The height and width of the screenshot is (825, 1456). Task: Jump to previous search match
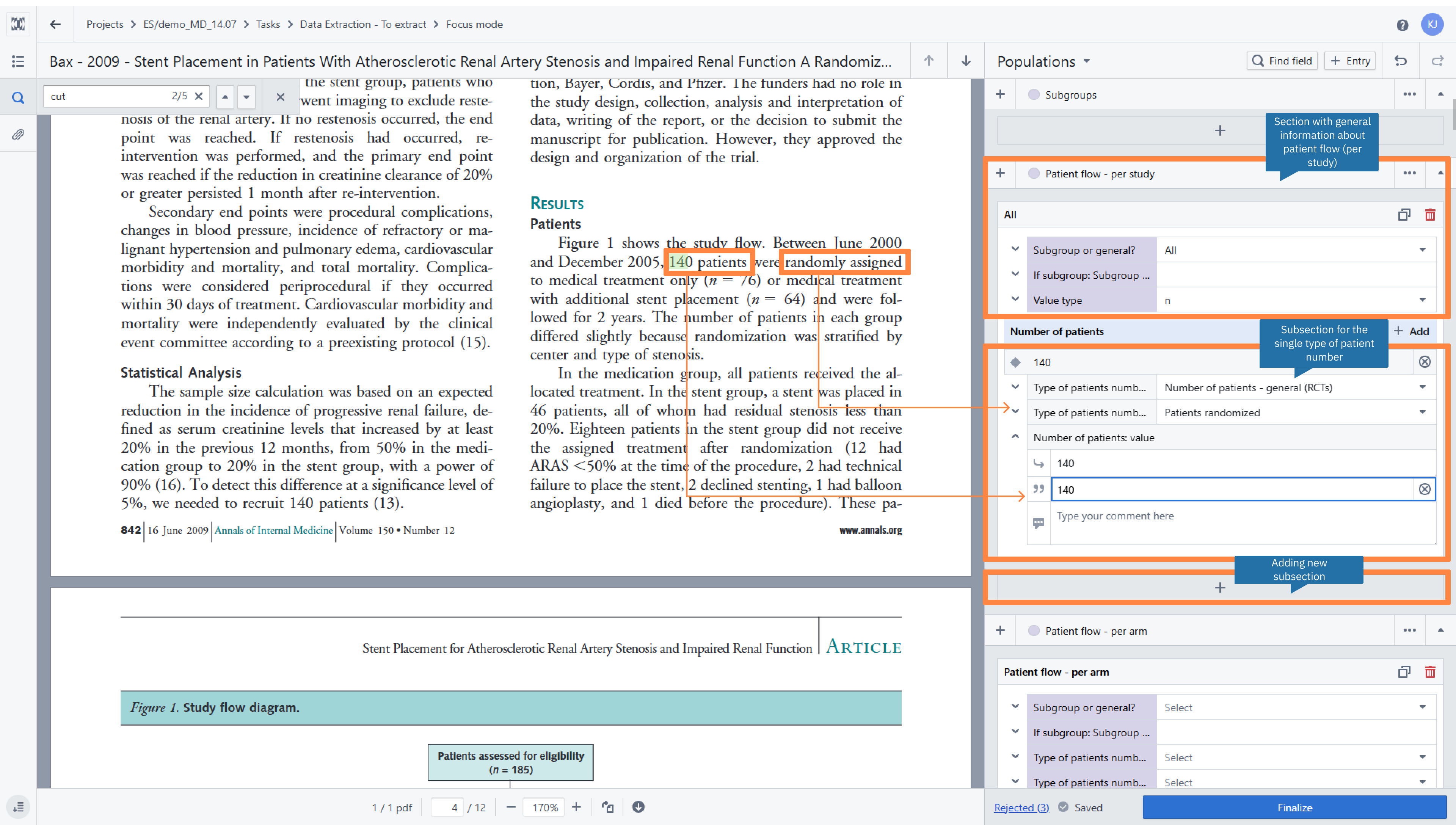click(x=225, y=96)
